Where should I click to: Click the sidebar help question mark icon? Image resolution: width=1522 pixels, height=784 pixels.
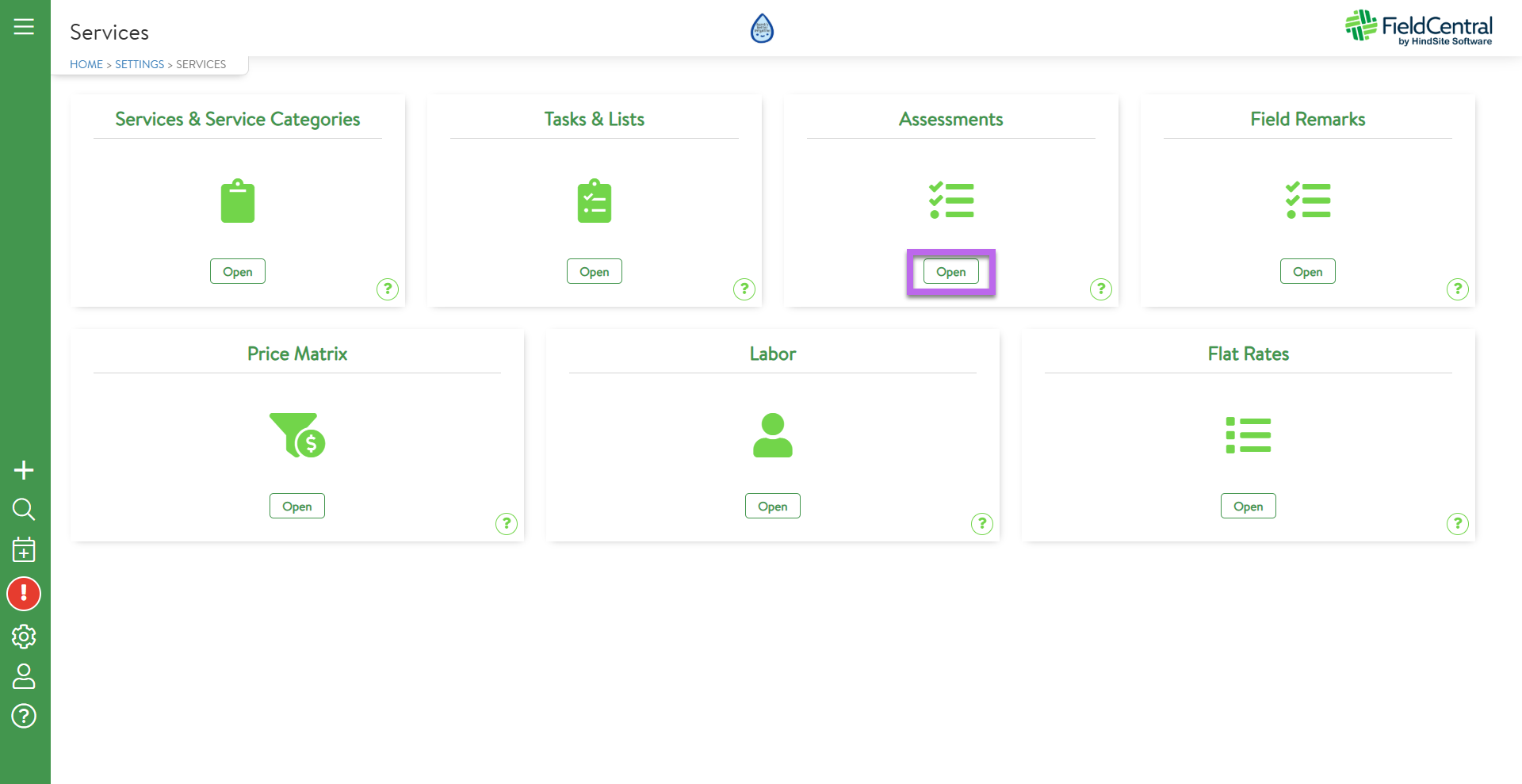(x=24, y=716)
